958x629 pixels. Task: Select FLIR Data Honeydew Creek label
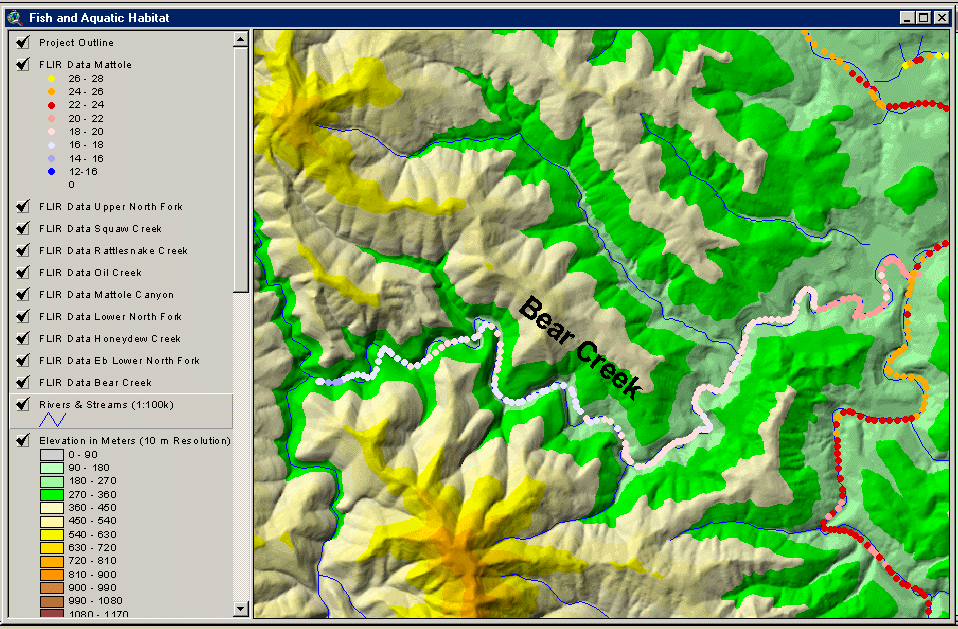(110, 339)
